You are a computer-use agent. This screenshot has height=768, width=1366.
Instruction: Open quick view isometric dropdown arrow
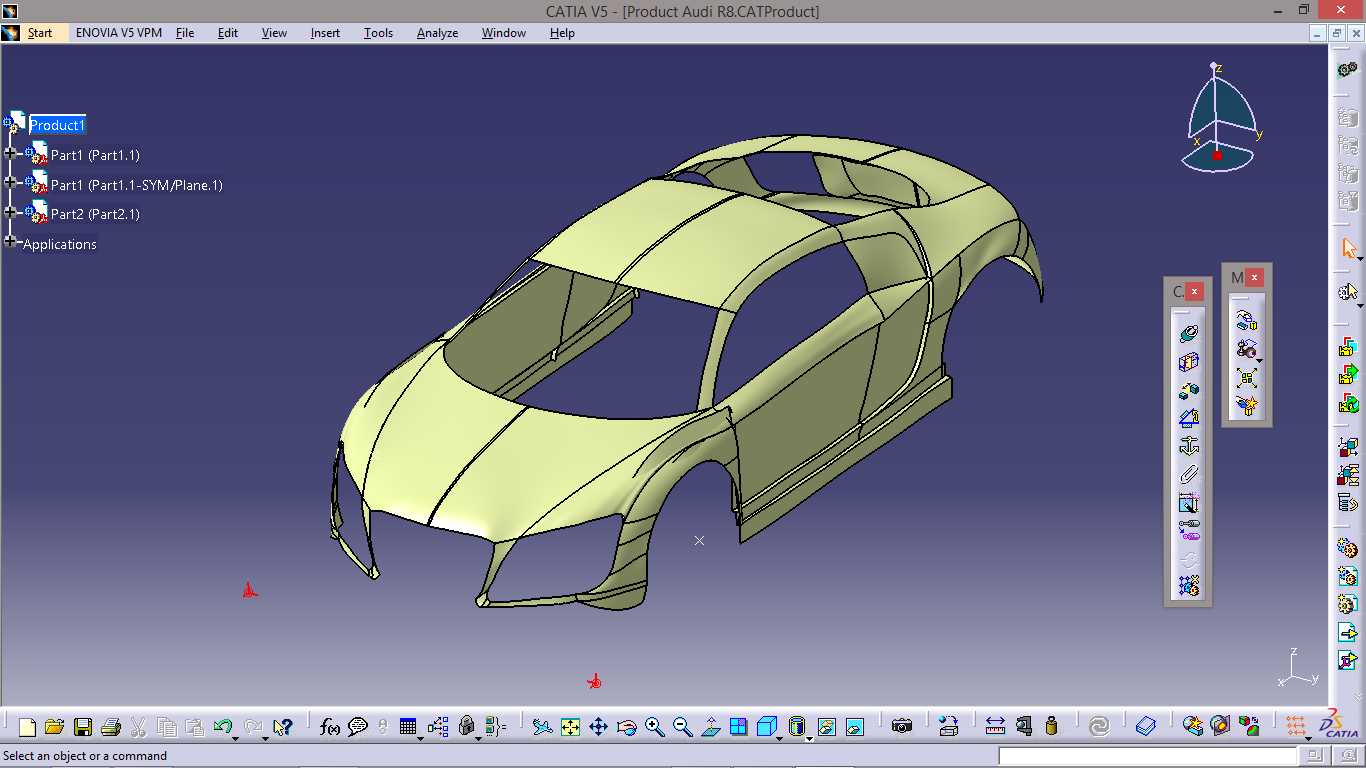pyautogui.click(x=779, y=738)
